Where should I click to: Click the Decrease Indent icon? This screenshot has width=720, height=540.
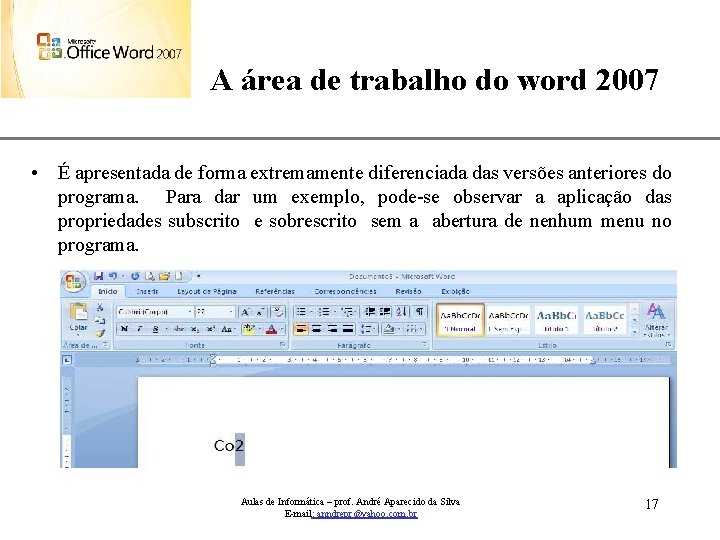click(x=370, y=312)
